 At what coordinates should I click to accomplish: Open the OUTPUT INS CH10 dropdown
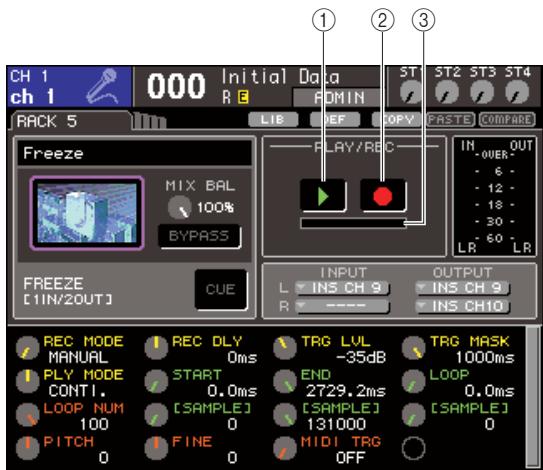[x=462, y=306]
